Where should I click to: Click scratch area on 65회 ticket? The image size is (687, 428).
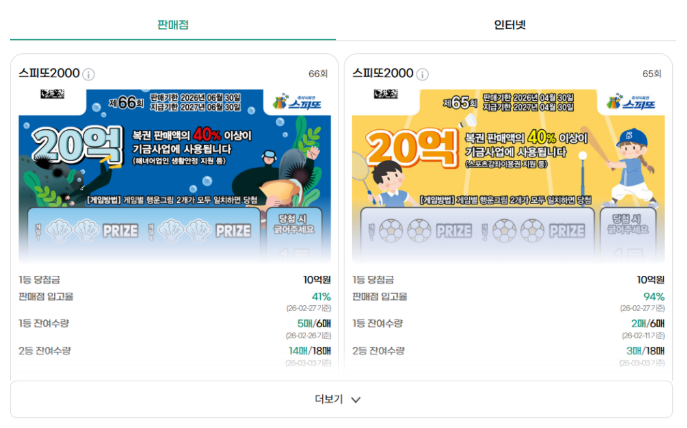click(477, 231)
